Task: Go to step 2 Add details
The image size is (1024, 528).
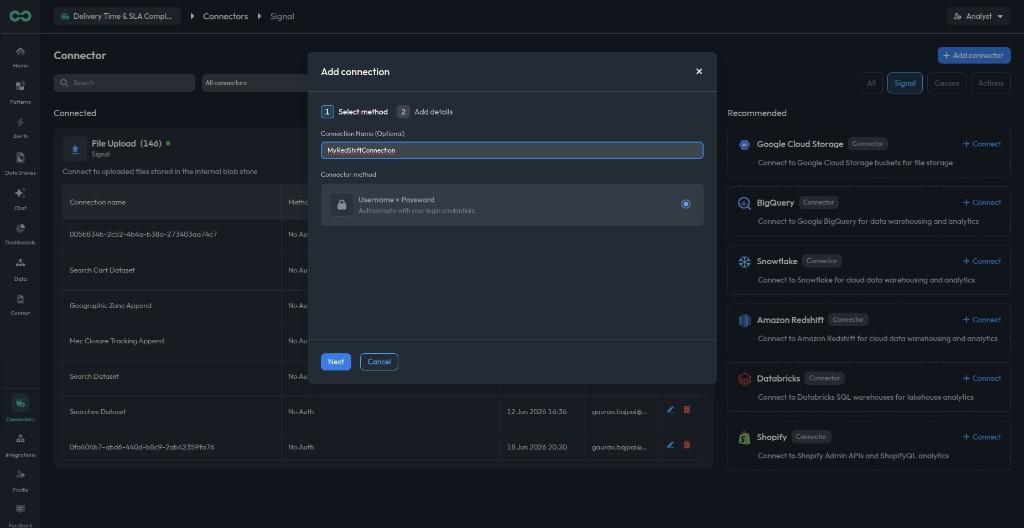Action: tap(425, 112)
